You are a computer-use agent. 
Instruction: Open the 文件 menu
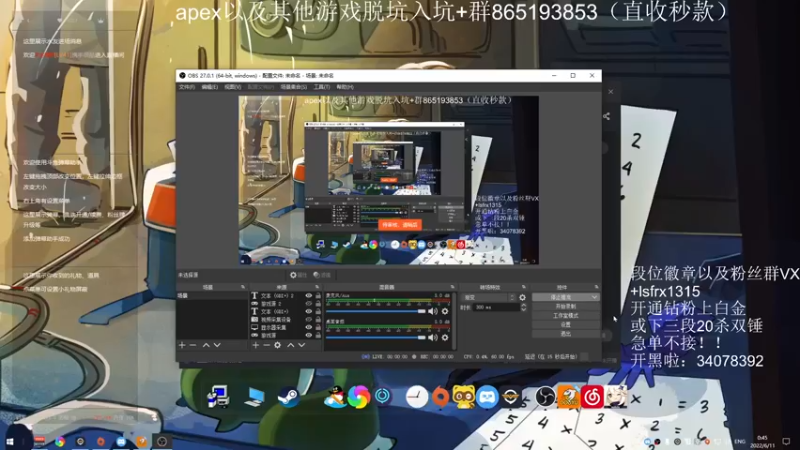[x=186, y=87]
